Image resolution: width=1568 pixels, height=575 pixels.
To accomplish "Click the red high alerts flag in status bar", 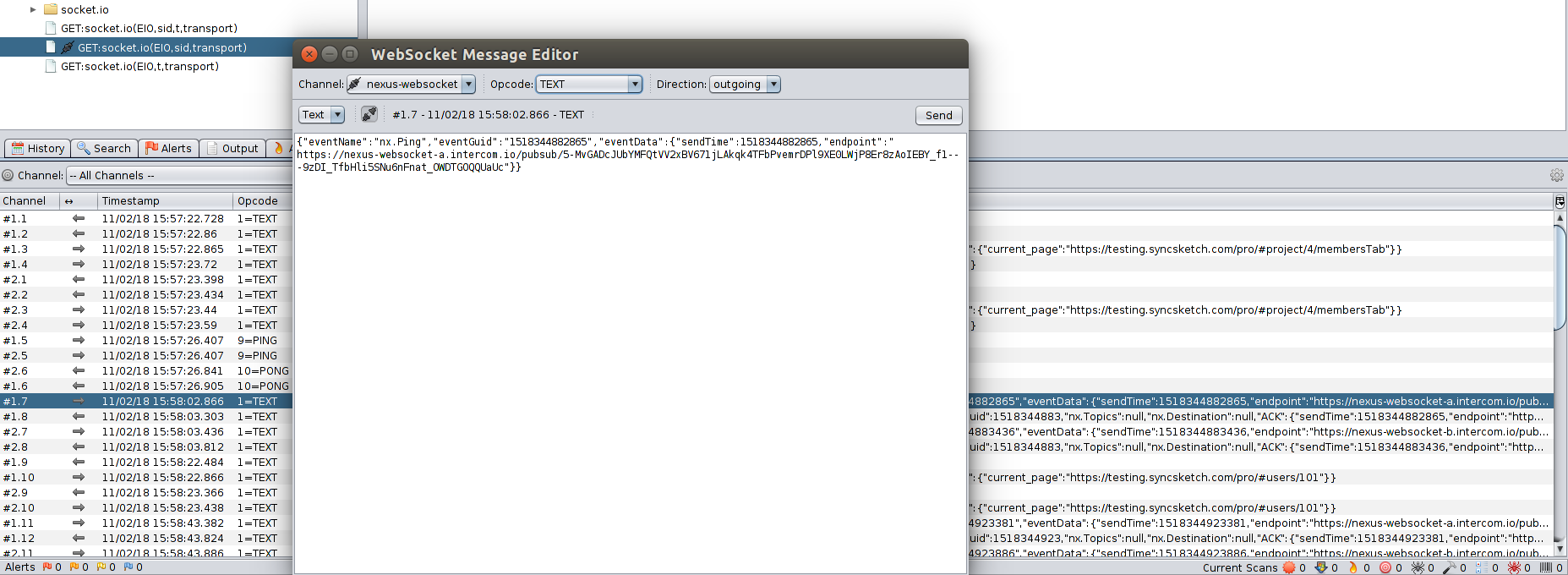I will click(47, 567).
